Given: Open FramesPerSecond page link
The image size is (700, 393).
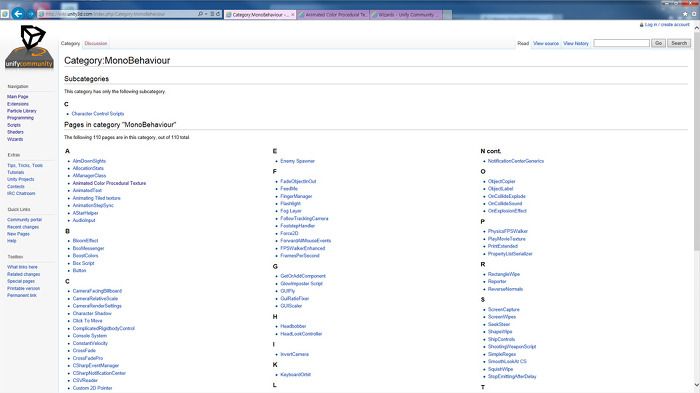Looking at the screenshot, I should 300,256.
